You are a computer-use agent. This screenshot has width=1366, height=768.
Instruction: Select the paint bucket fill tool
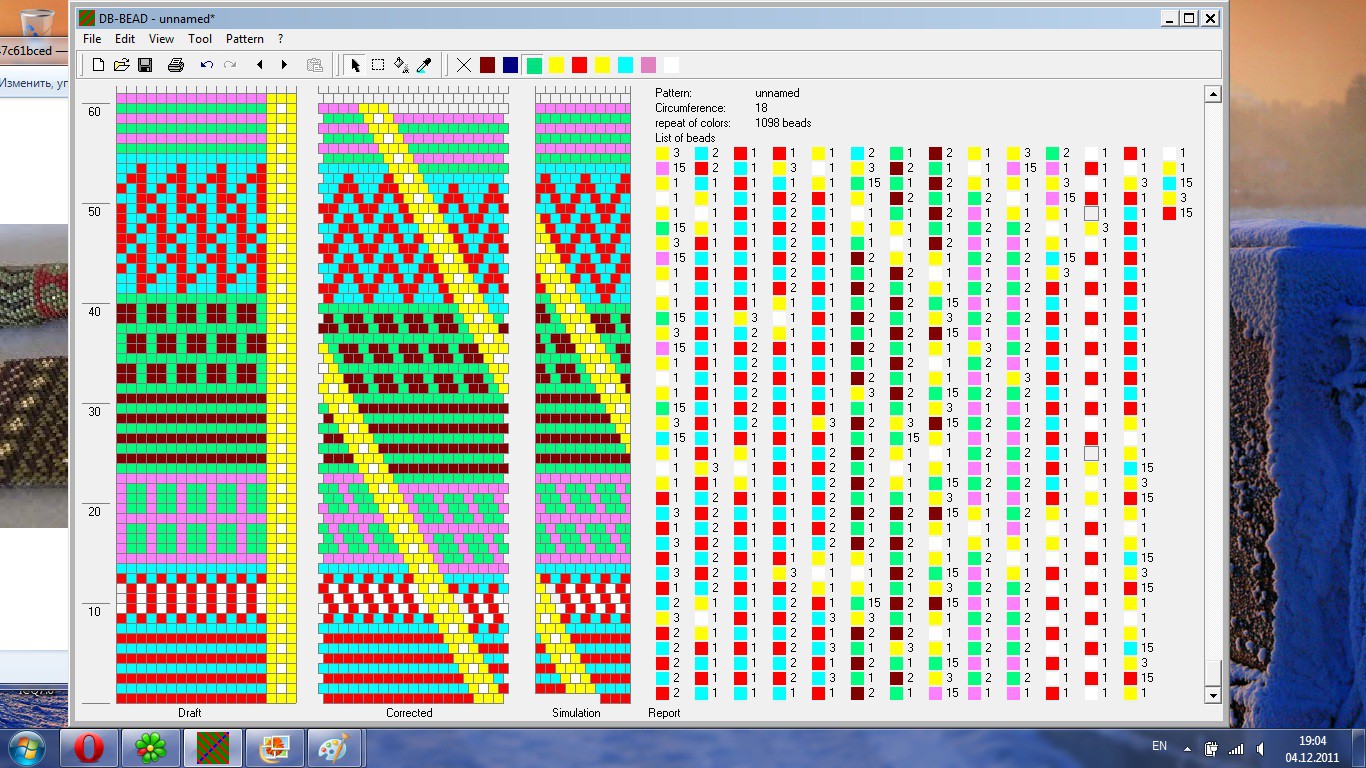pyautogui.click(x=401, y=65)
